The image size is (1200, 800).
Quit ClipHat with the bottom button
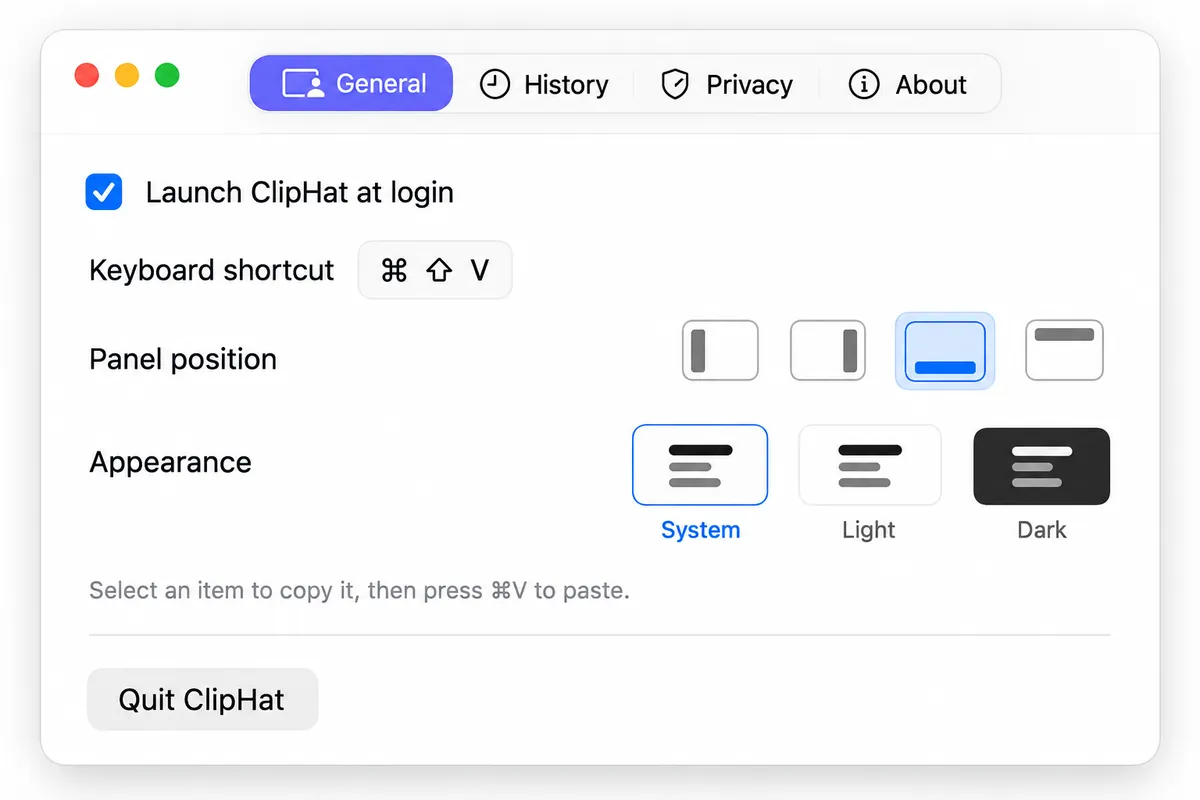click(203, 699)
